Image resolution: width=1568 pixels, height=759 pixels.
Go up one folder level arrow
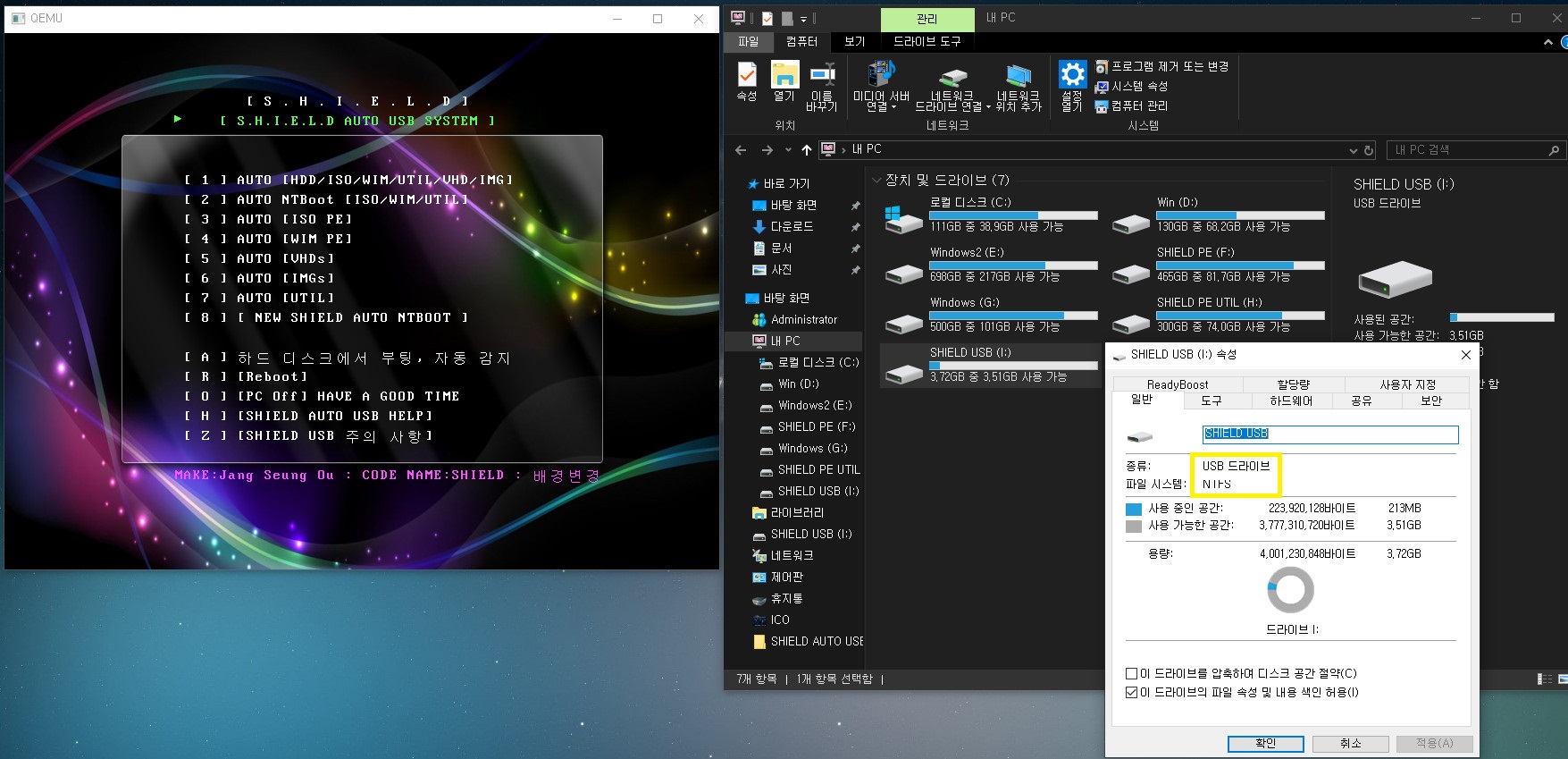click(x=807, y=149)
